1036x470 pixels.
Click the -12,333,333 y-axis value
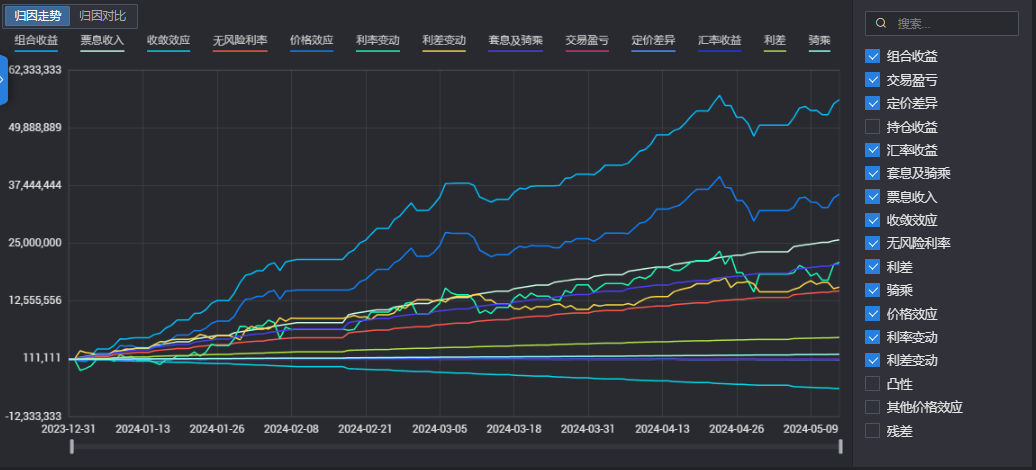click(33, 416)
